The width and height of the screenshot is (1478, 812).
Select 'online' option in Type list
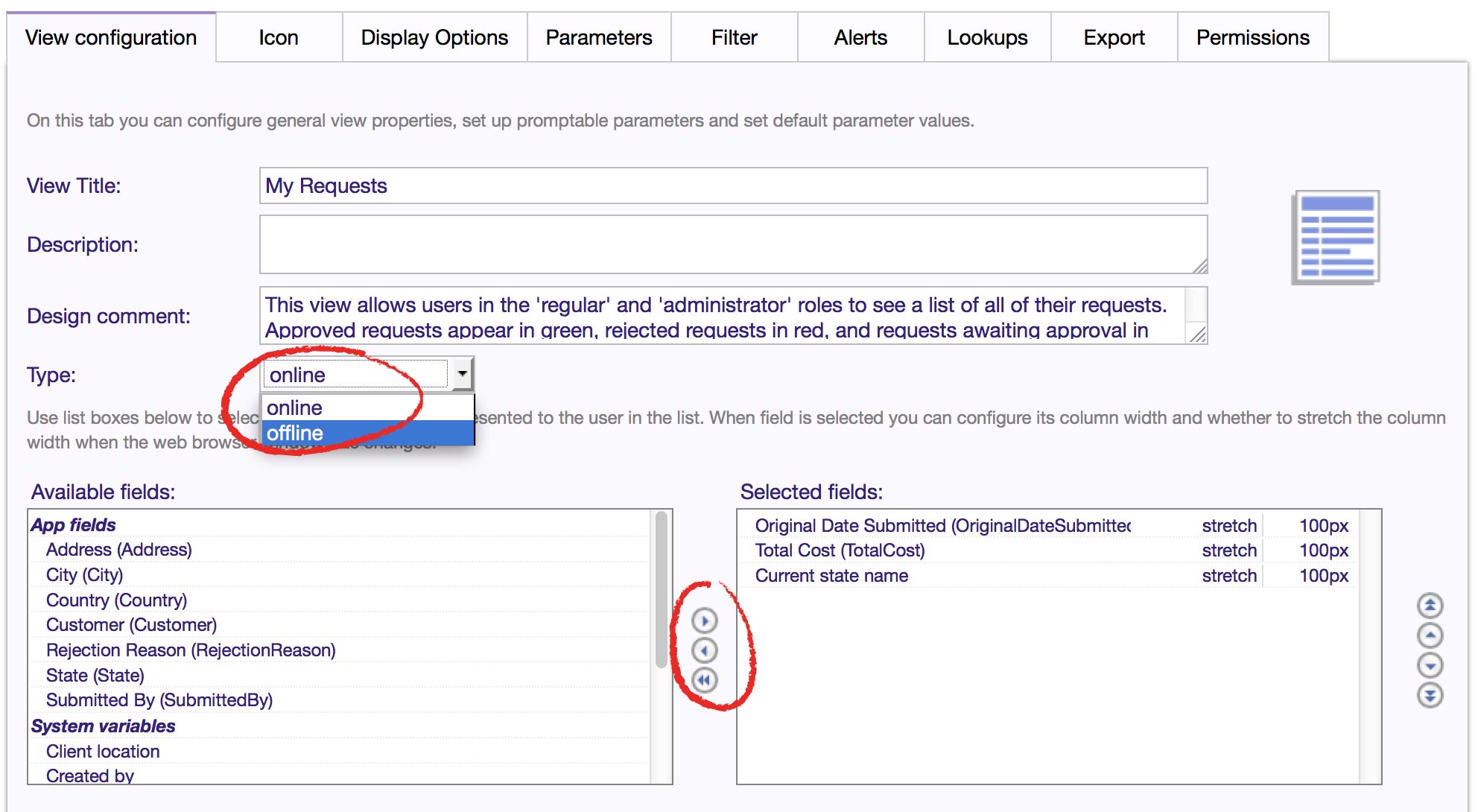pos(367,407)
